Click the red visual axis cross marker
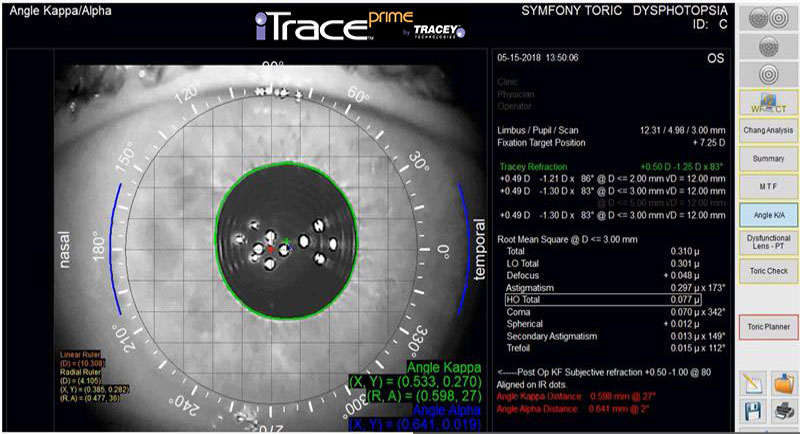 coord(271,249)
